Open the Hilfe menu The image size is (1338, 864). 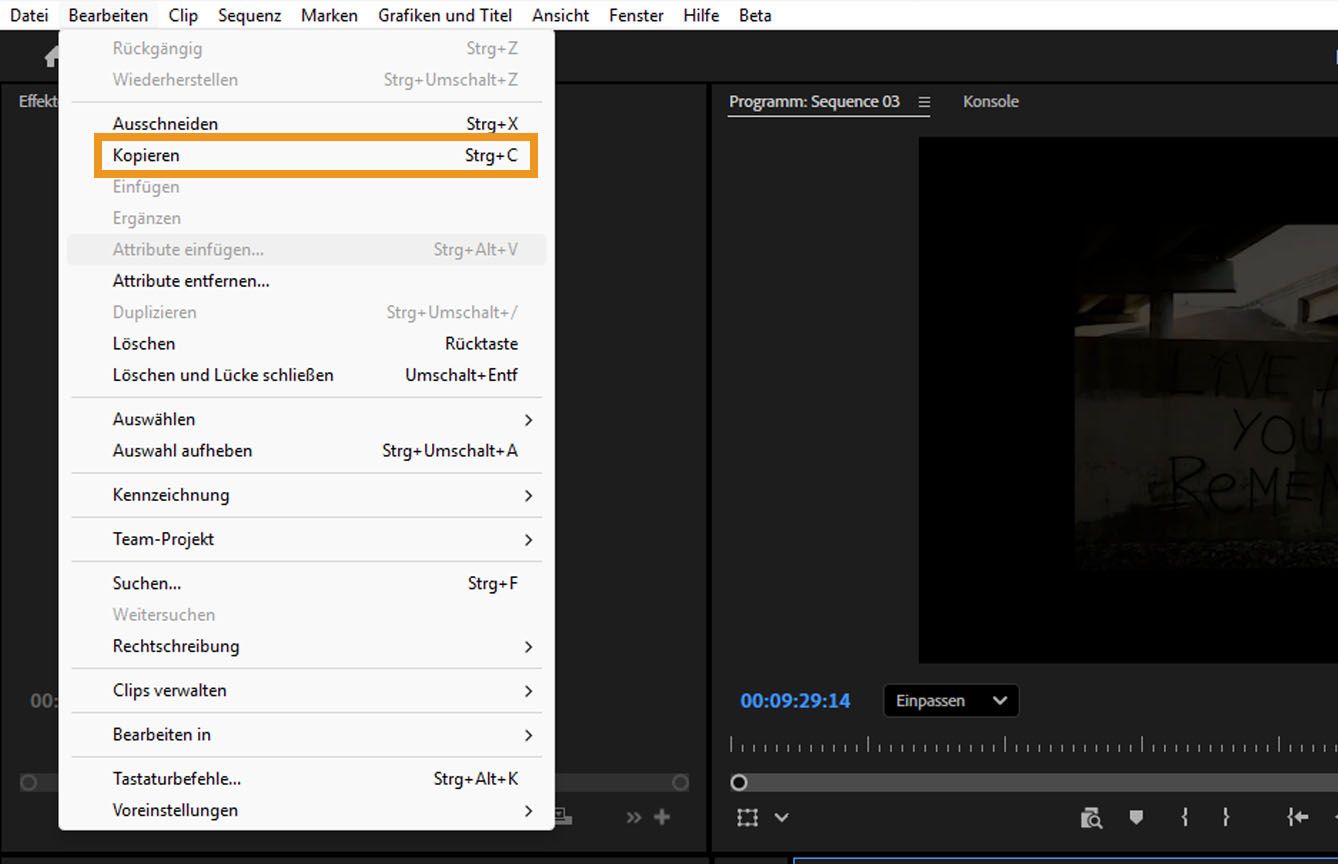tap(701, 15)
